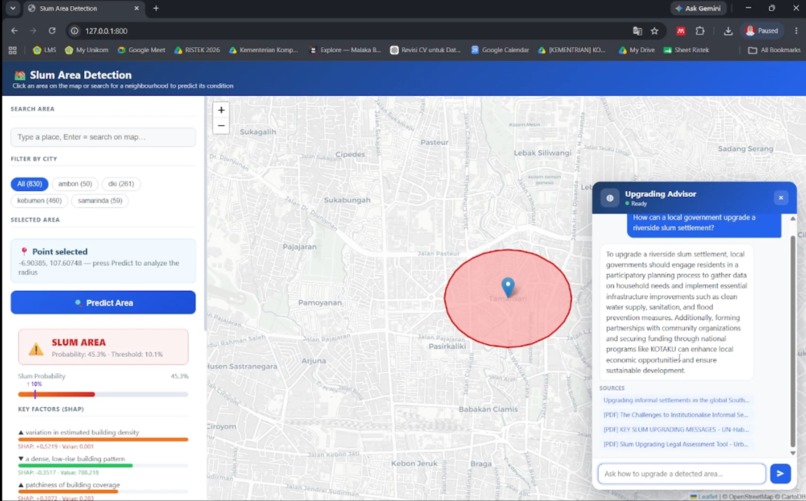Open the translate page icon
This screenshot has height=501, width=806.
[637, 31]
